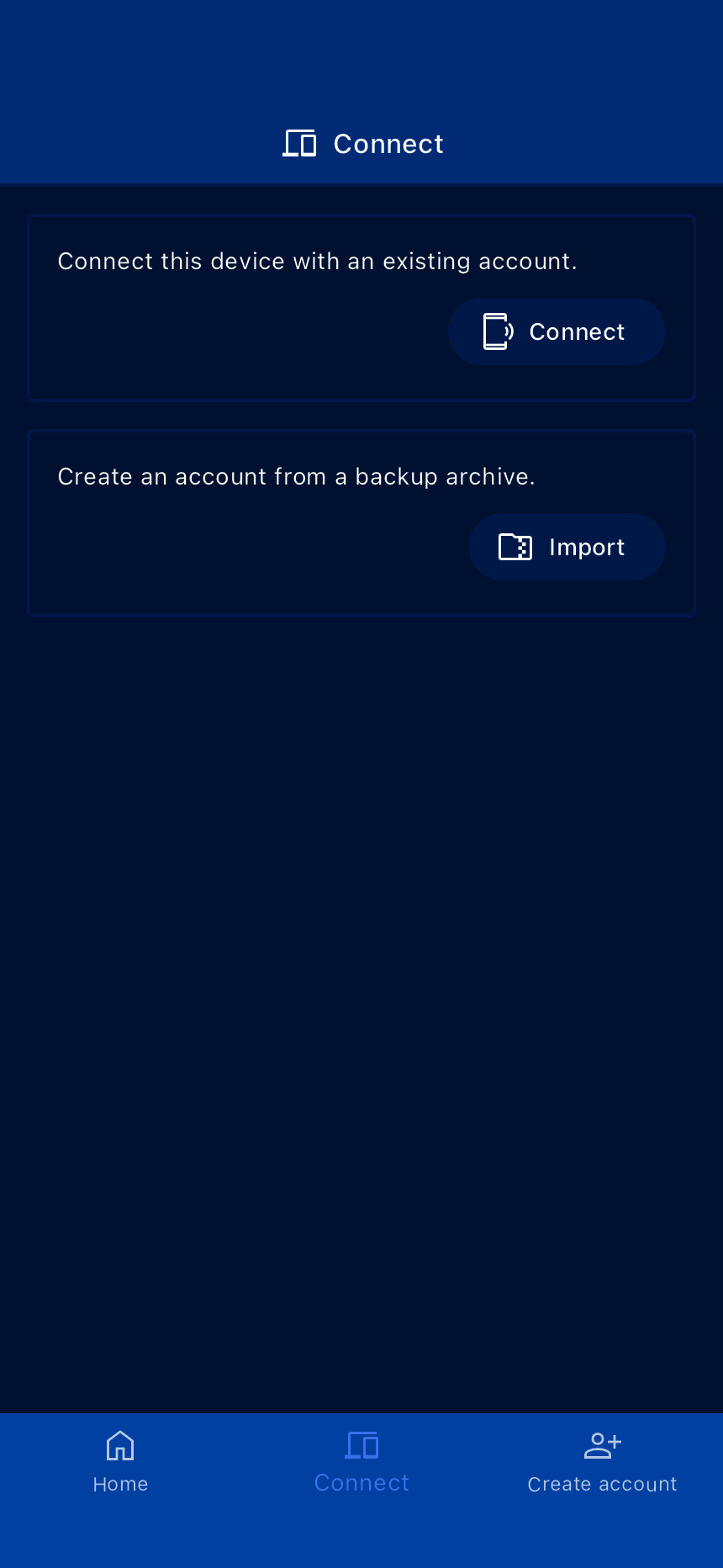
Task: Click the bottom bar between Home and Connect
Action: [241, 1464]
